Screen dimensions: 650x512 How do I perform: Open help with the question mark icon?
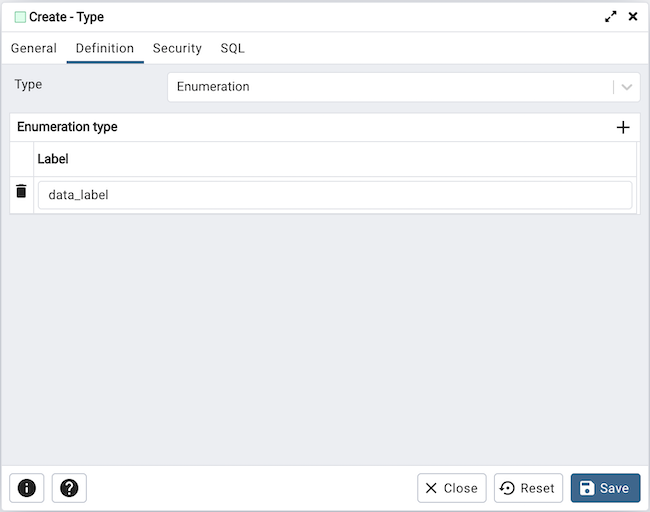tap(69, 488)
